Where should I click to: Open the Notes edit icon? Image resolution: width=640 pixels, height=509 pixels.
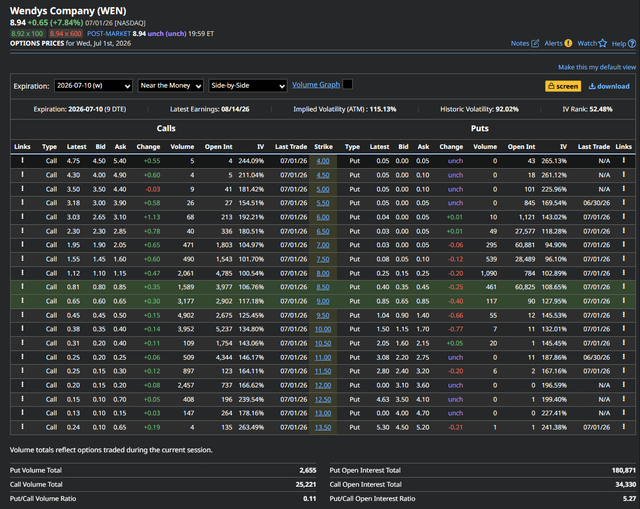535,43
